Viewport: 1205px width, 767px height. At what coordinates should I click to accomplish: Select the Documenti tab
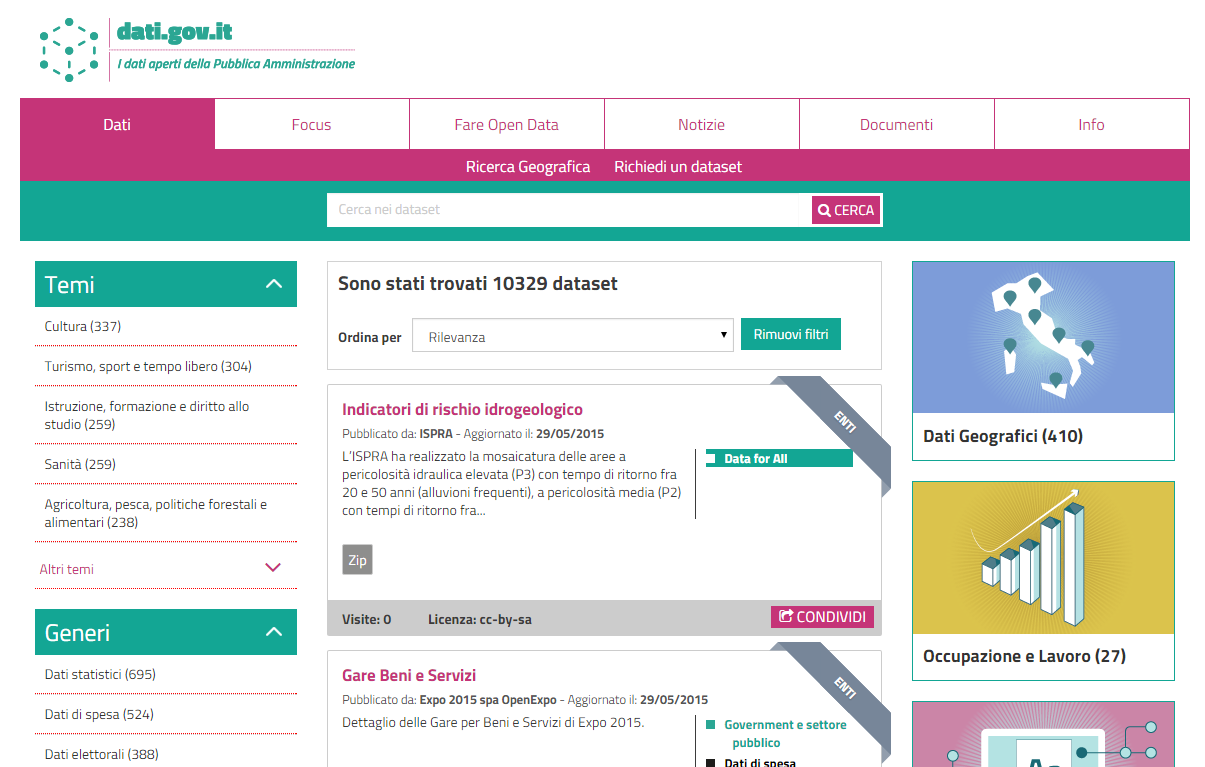click(897, 124)
